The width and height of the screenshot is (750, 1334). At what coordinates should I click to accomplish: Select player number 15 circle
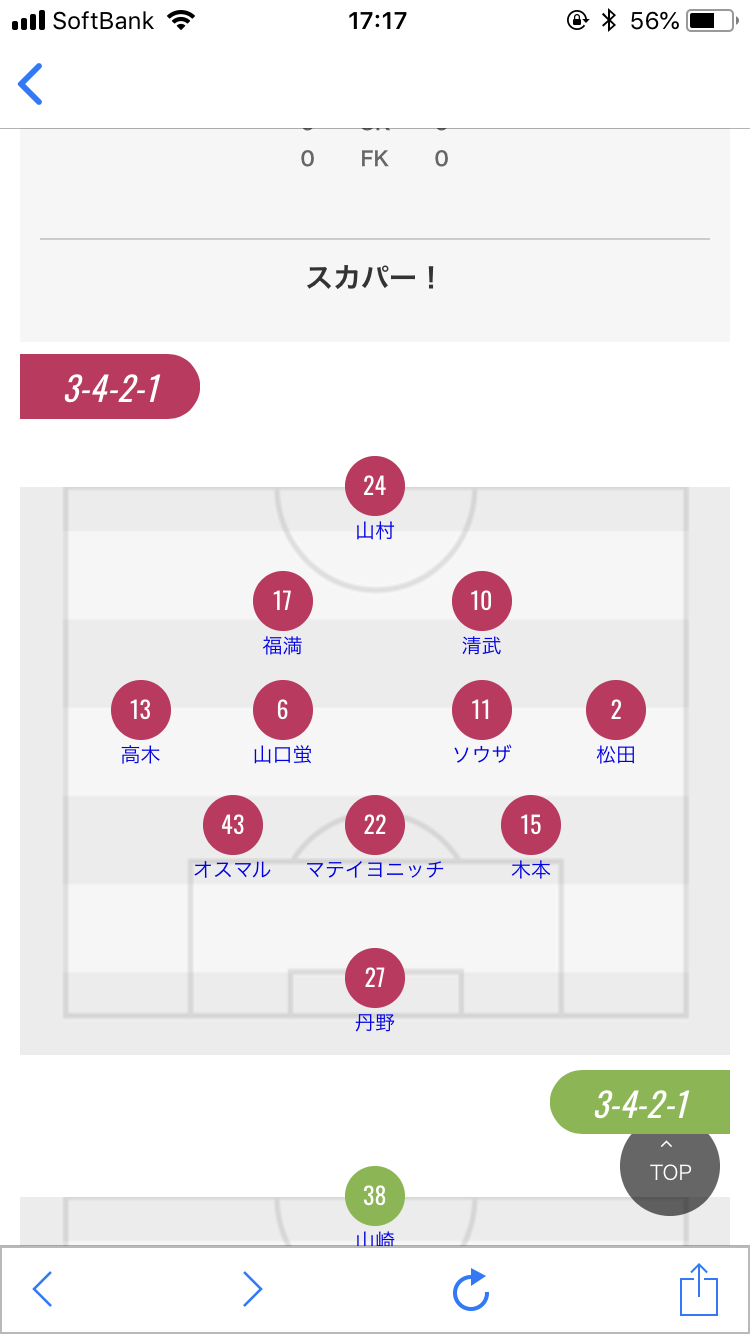click(531, 825)
